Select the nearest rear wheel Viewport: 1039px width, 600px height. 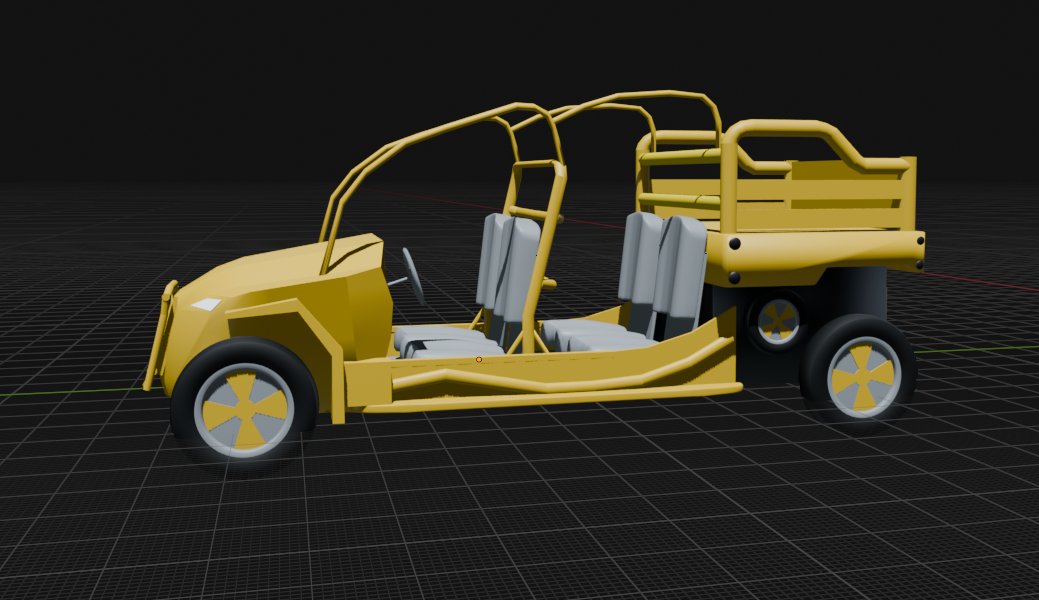(x=859, y=373)
